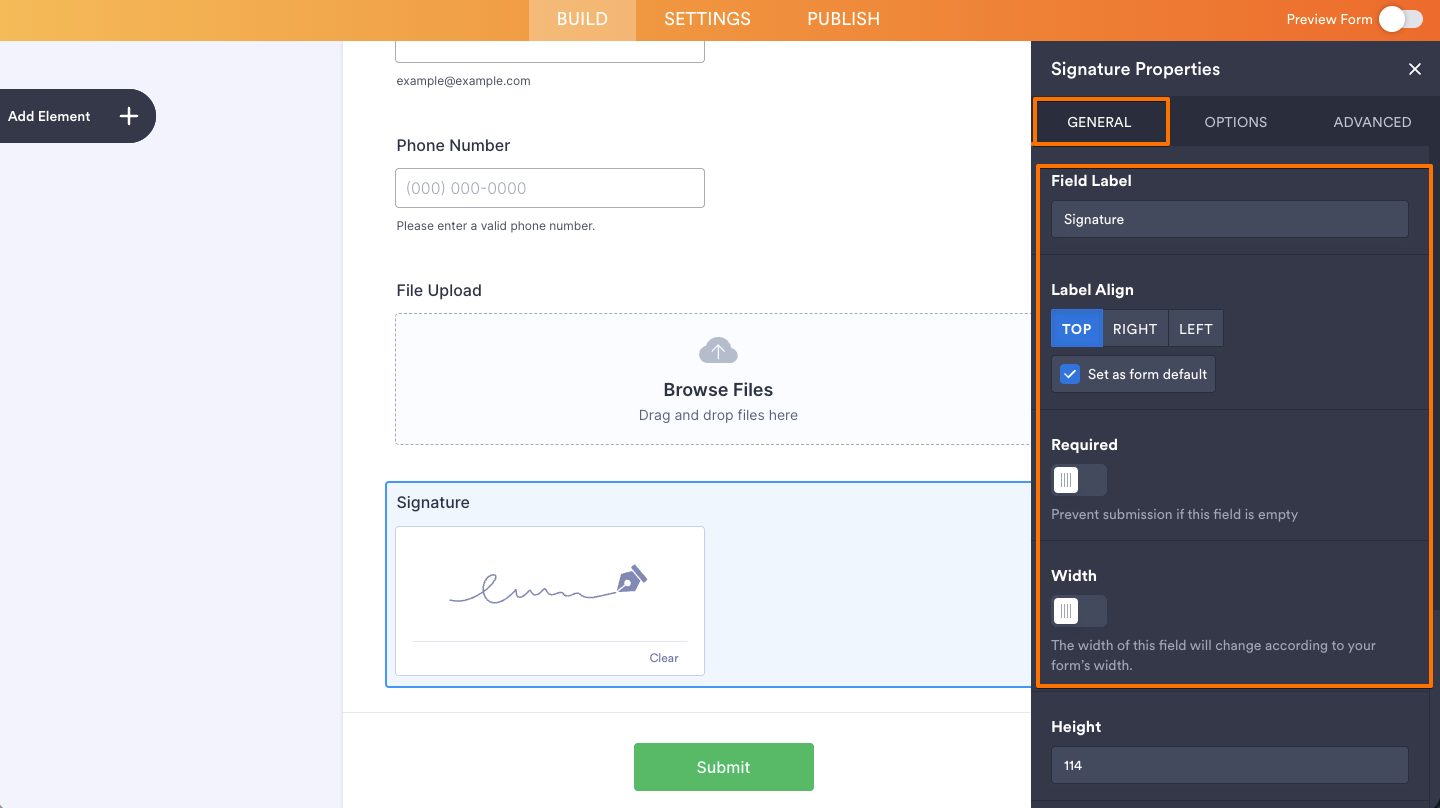Viewport: 1440px width, 808px height.
Task: Click the green Submit button
Action: click(724, 767)
